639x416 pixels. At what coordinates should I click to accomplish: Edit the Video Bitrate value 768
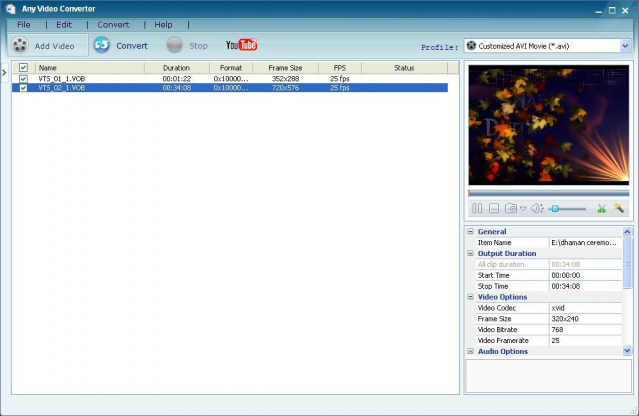(585, 329)
